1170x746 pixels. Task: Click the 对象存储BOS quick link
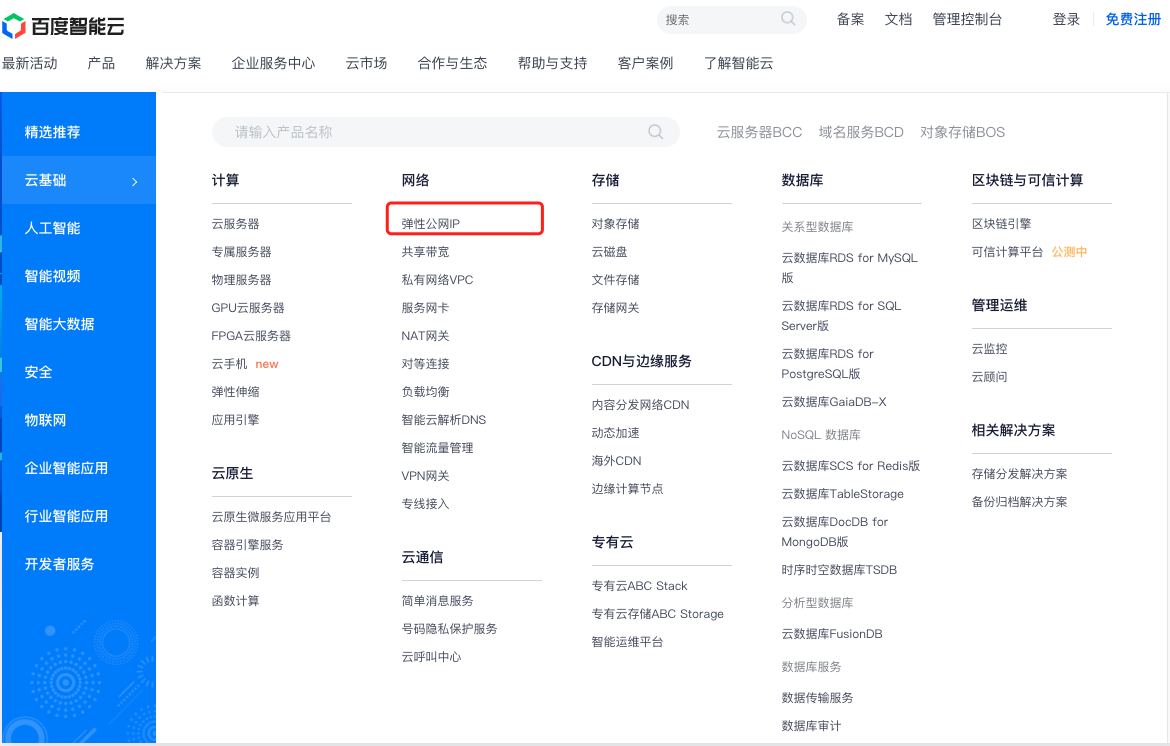pos(962,132)
